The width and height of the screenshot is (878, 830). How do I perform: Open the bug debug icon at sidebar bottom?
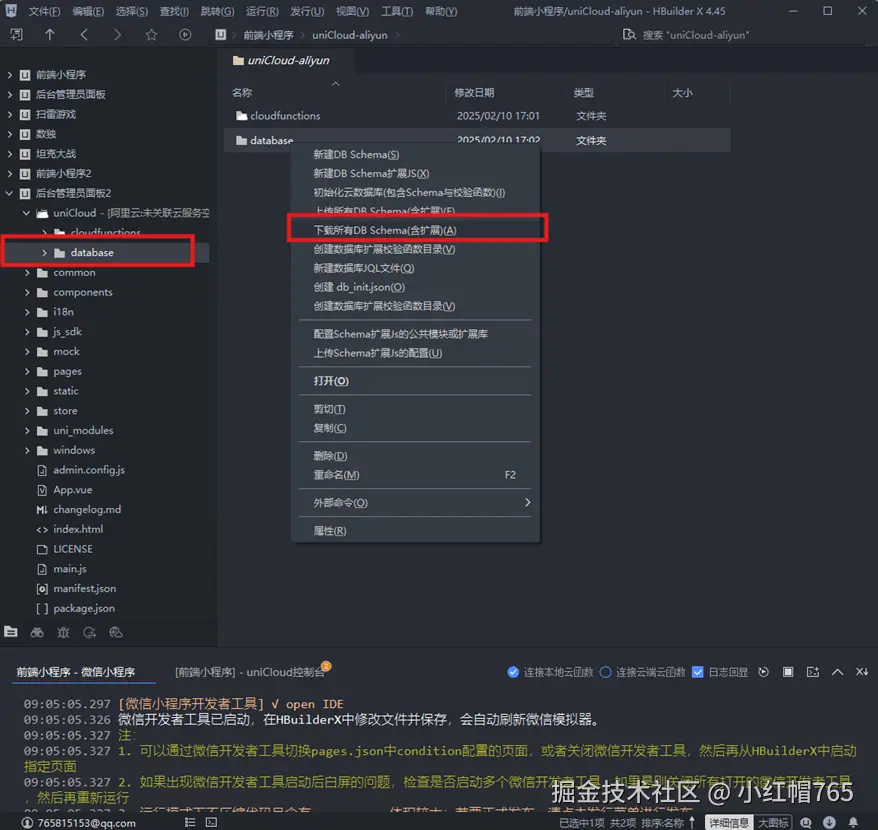pyautogui.click(x=63, y=632)
